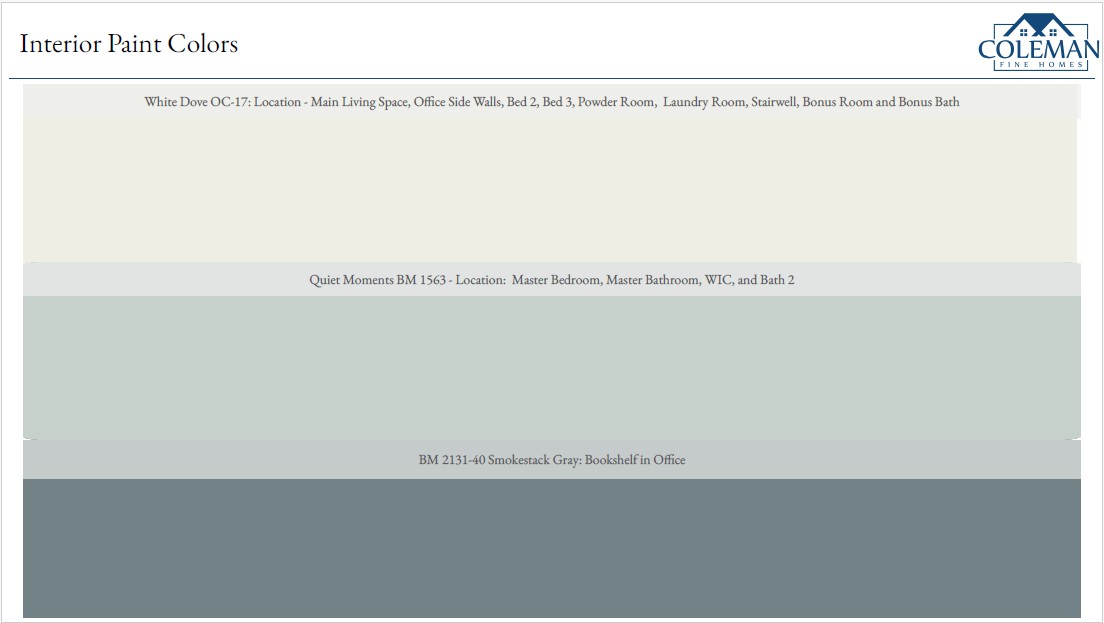
Task: Click the Quiet Moments BM 1563 color name
Action: 377,280
